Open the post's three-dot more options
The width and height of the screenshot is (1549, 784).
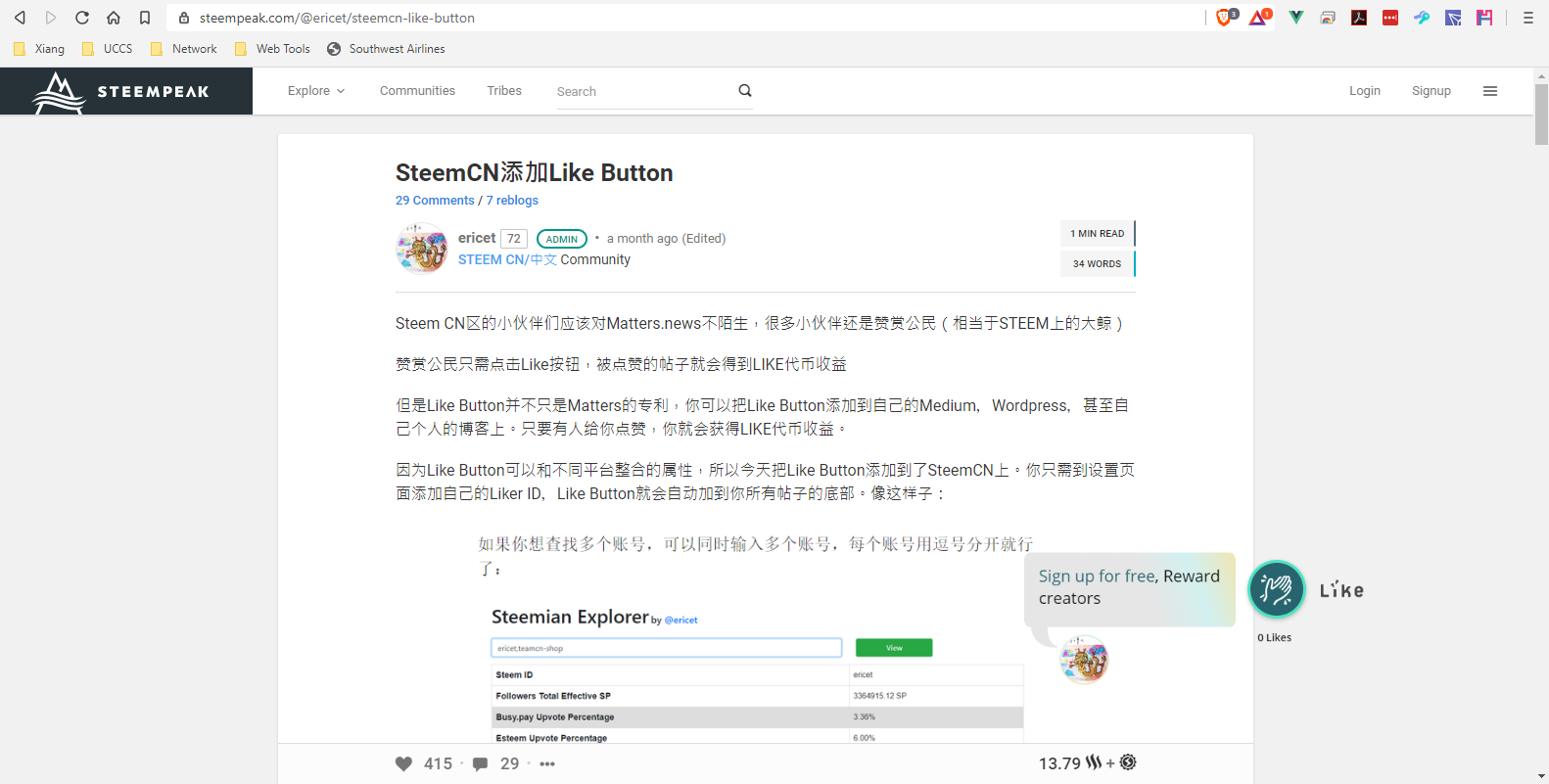547,764
